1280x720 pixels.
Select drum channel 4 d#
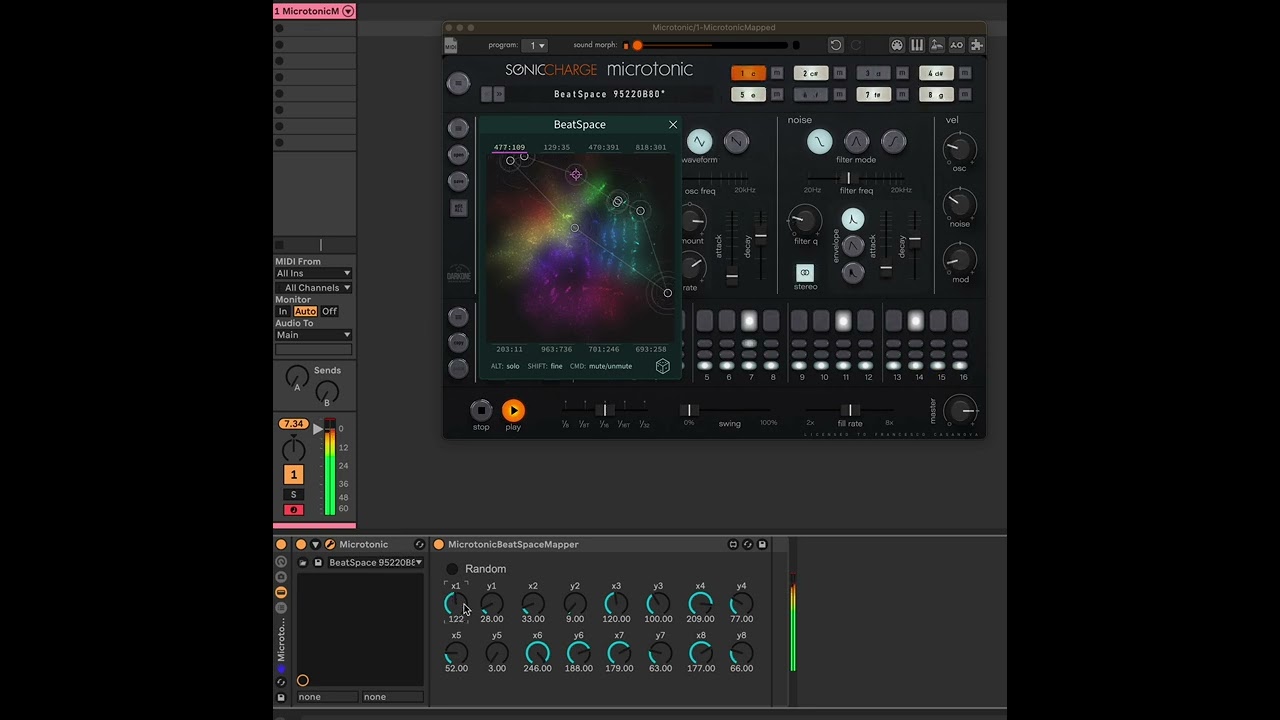tap(936, 73)
